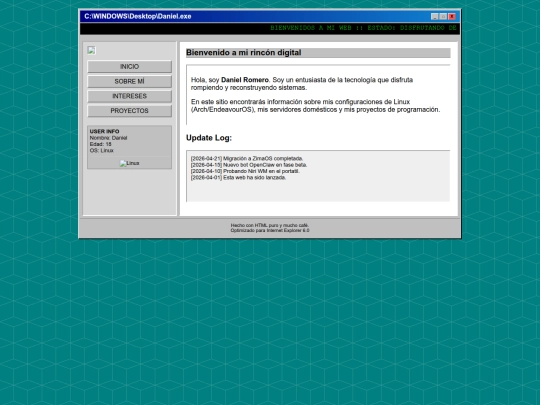Image resolution: width=540 pixels, height=405 pixels.
Task: Click the paragraph about Linux configurations
Action: [x=315, y=106]
